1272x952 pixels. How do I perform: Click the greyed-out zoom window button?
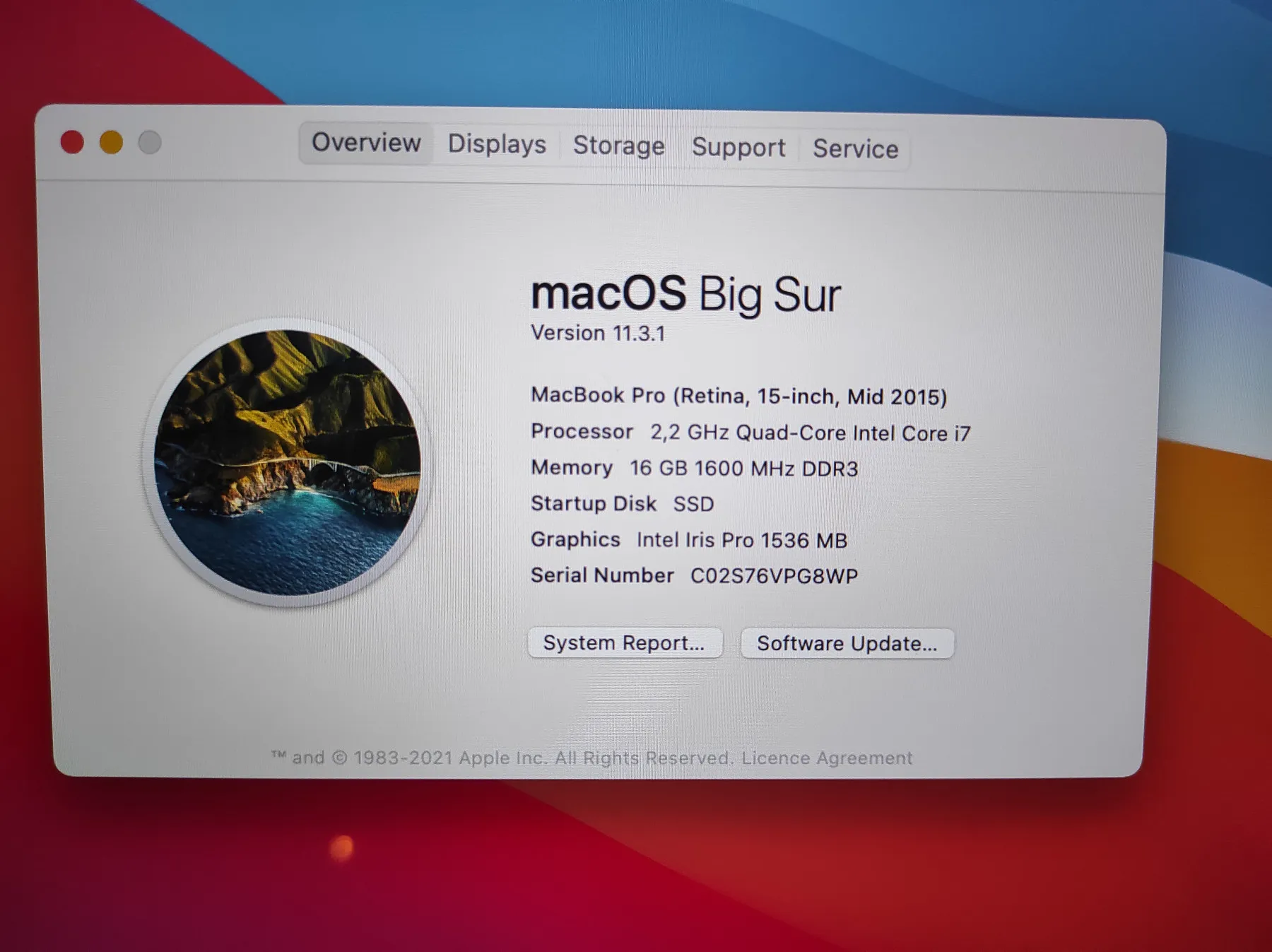(150, 142)
